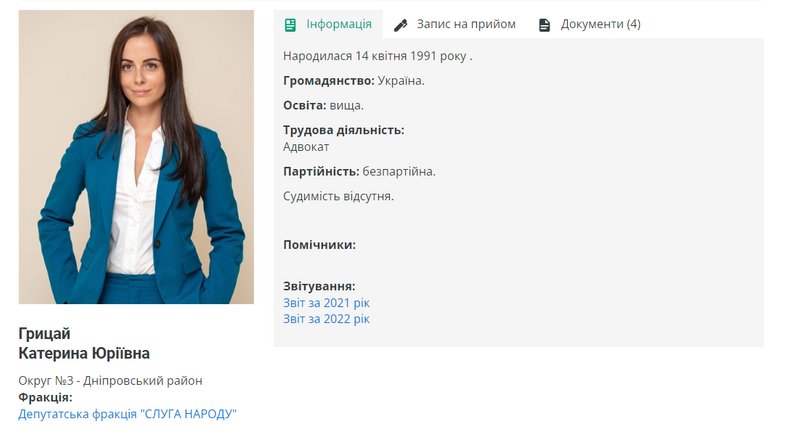Screen dimensions: 794x446
Task: Click the document icon beside Документи
Action: coord(544,25)
